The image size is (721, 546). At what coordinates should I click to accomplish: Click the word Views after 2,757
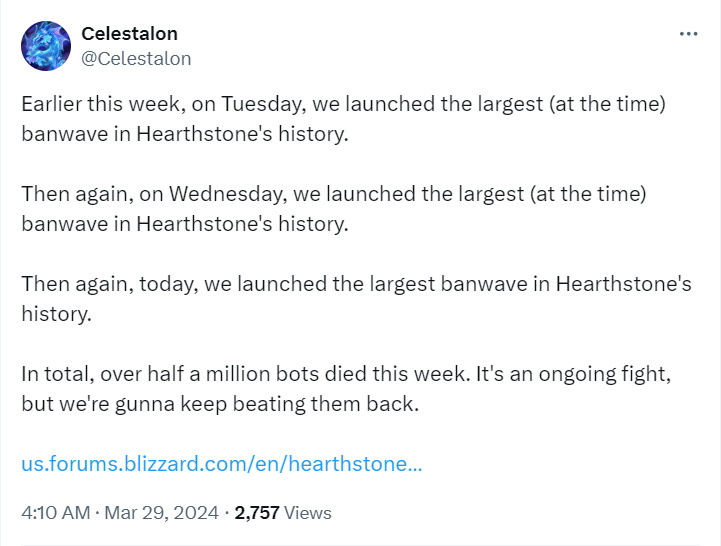tap(308, 513)
